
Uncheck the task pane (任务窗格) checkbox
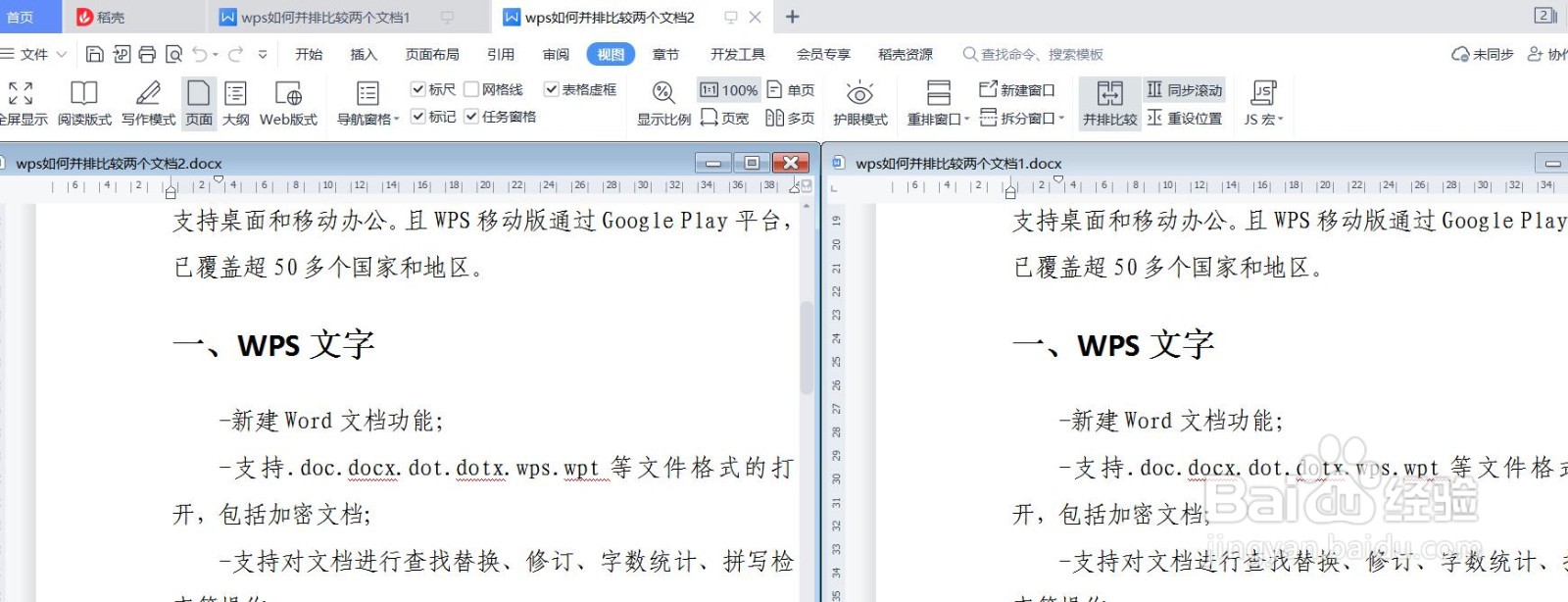pos(471,117)
